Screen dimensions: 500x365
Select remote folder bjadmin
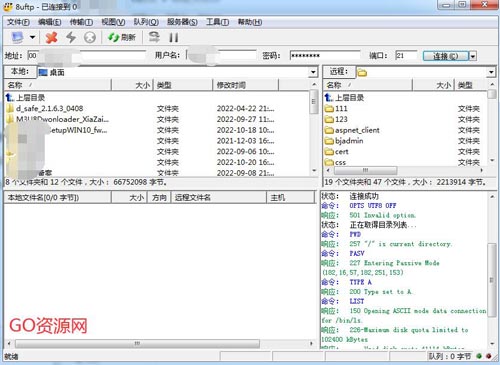[x=344, y=141]
